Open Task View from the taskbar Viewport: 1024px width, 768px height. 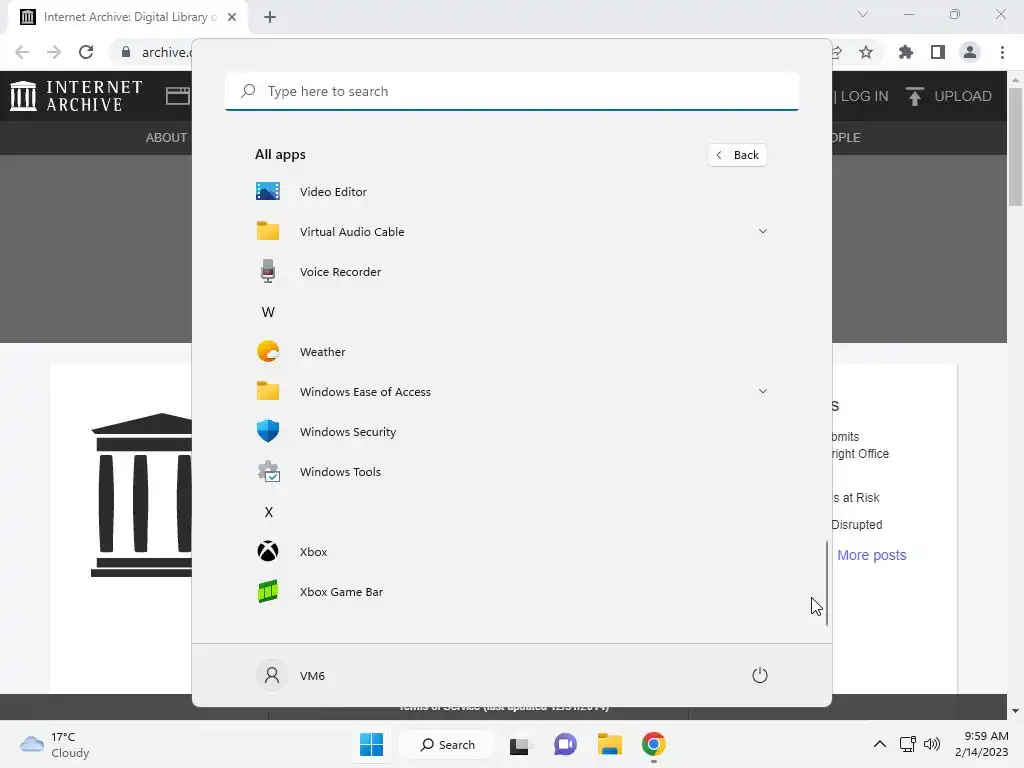pyautogui.click(x=520, y=744)
